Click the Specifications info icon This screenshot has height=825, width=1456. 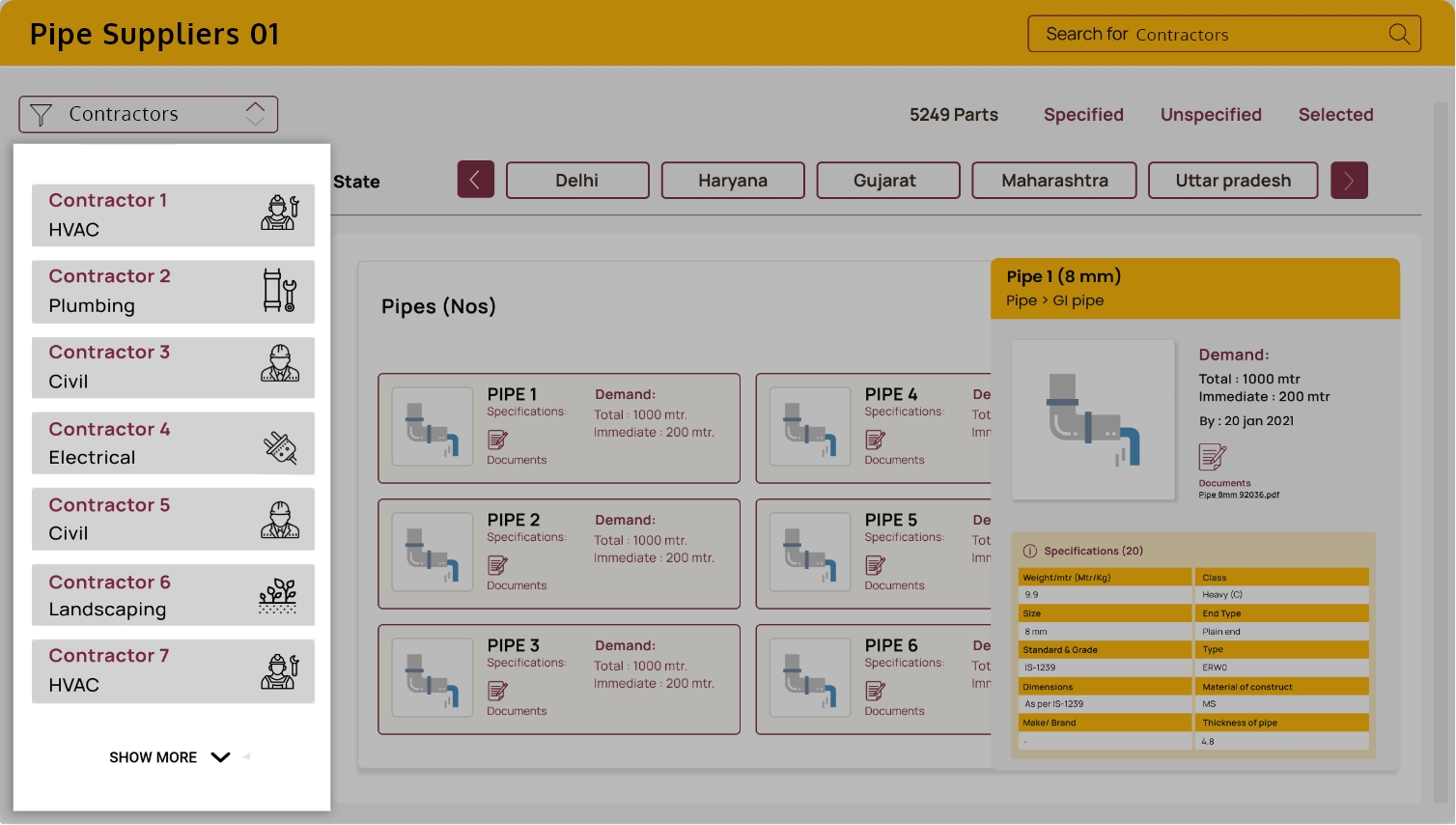1029,552
